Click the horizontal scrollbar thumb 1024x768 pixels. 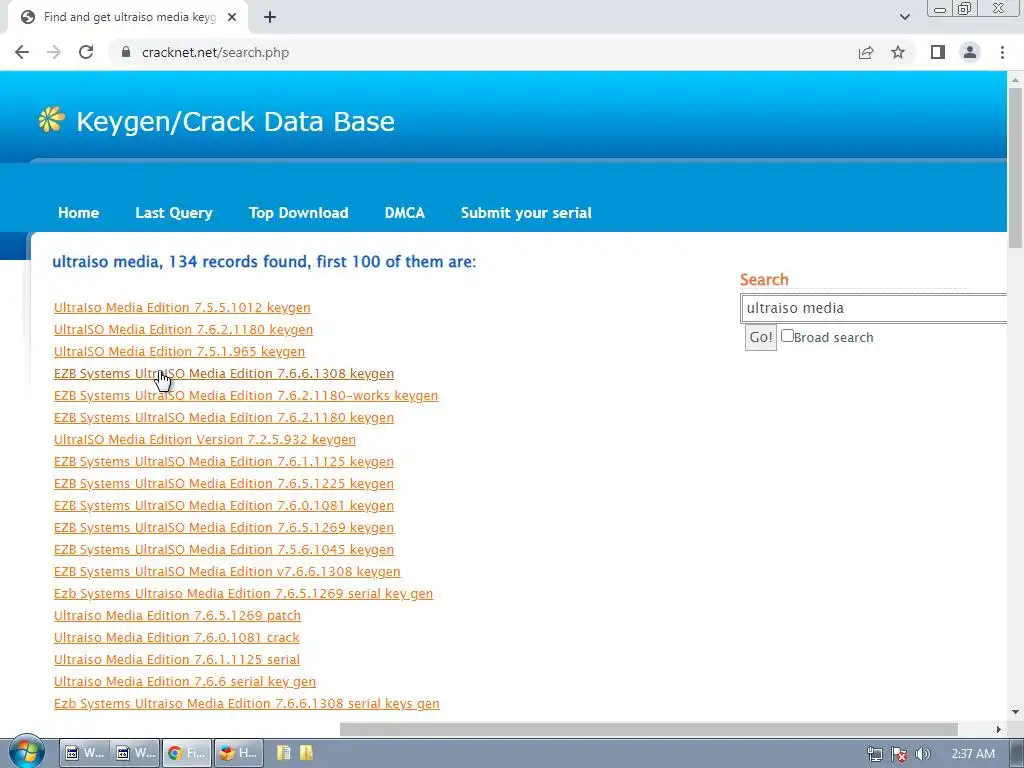point(648,729)
